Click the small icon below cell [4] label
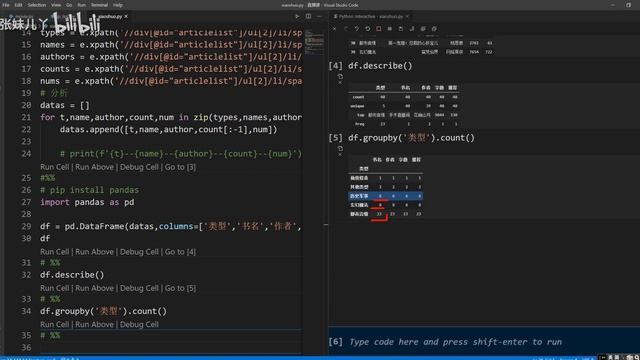The height and width of the screenshot is (360, 640). [x=340, y=76]
